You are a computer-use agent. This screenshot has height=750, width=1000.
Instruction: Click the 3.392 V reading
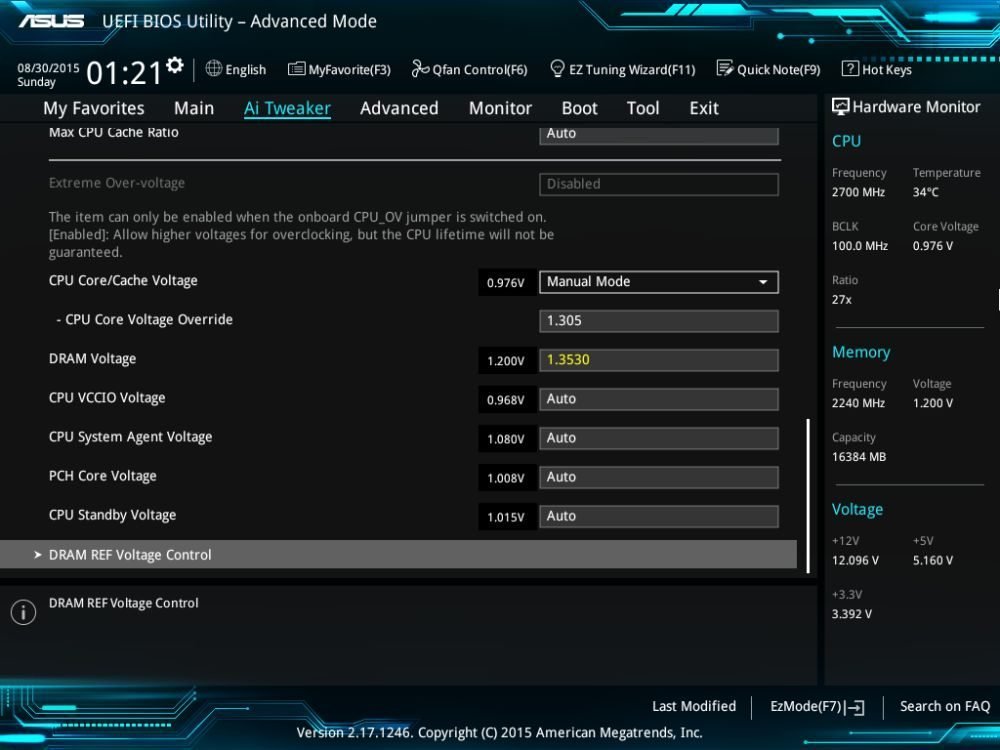(x=851, y=614)
